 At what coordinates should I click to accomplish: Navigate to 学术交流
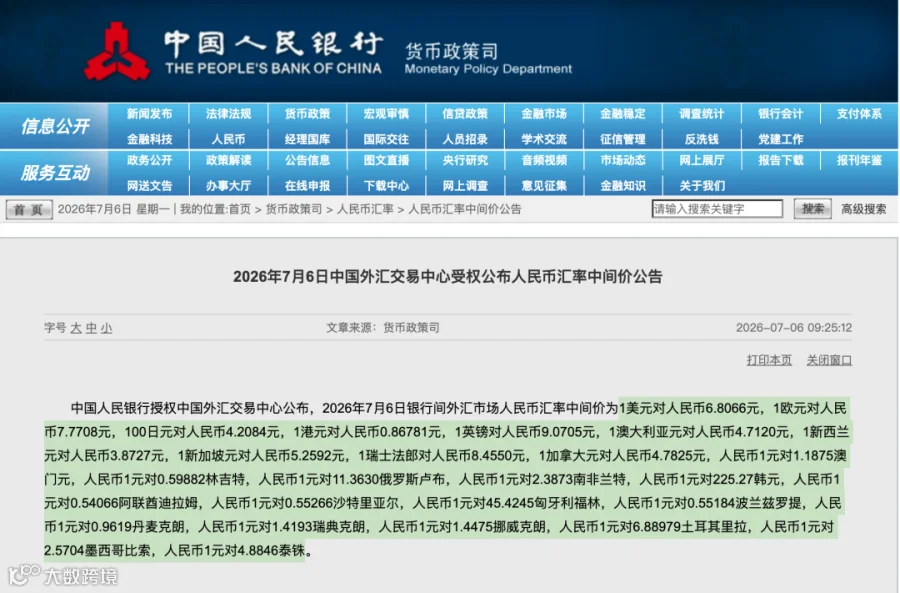pyautogui.click(x=544, y=139)
